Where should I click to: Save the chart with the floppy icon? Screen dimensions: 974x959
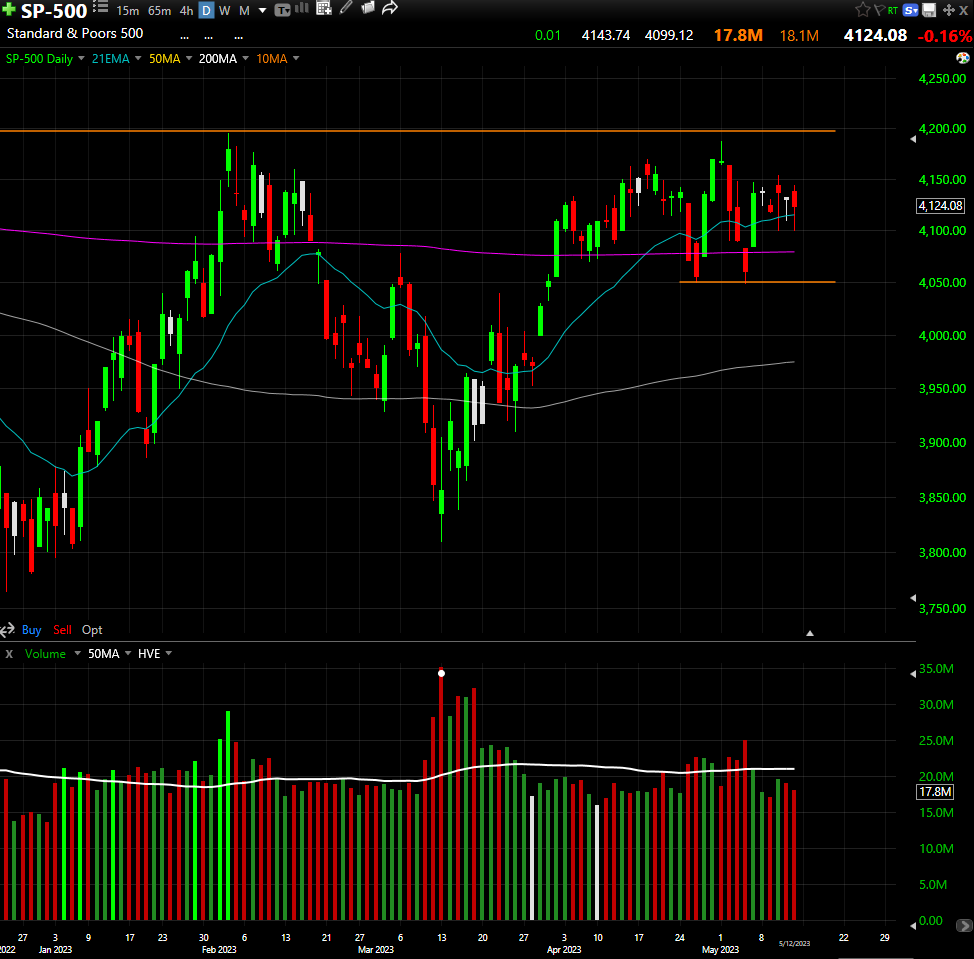click(x=929, y=10)
